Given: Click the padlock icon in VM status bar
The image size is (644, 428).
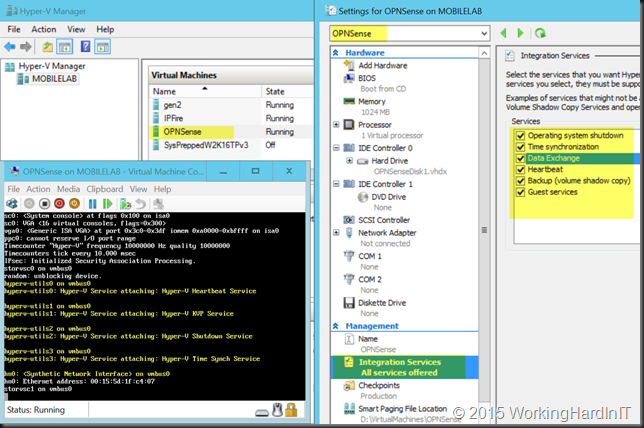Looking at the screenshot, I should pos(291,410).
